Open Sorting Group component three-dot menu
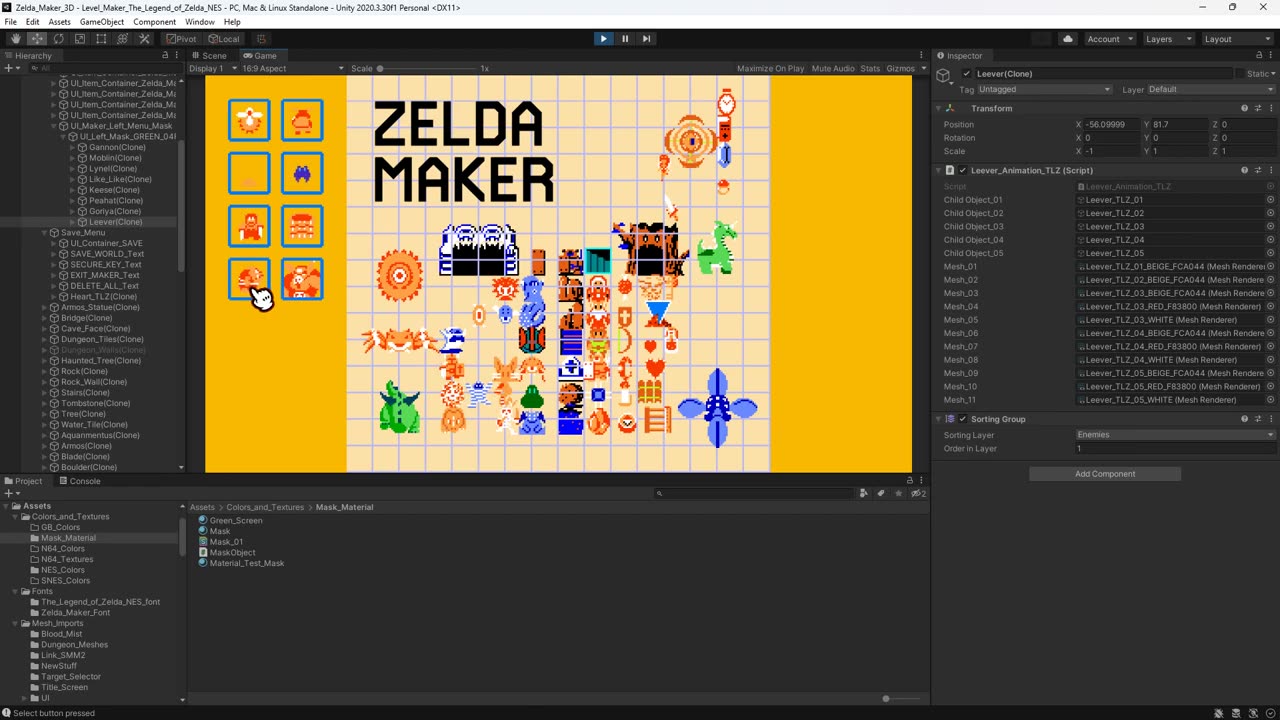Image resolution: width=1280 pixels, height=720 pixels. (x=1270, y=419)
